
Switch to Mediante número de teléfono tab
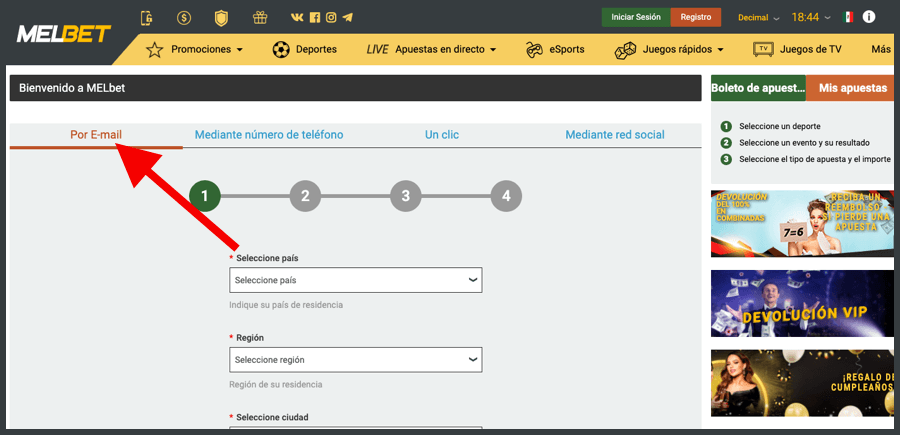pos(269,135)
